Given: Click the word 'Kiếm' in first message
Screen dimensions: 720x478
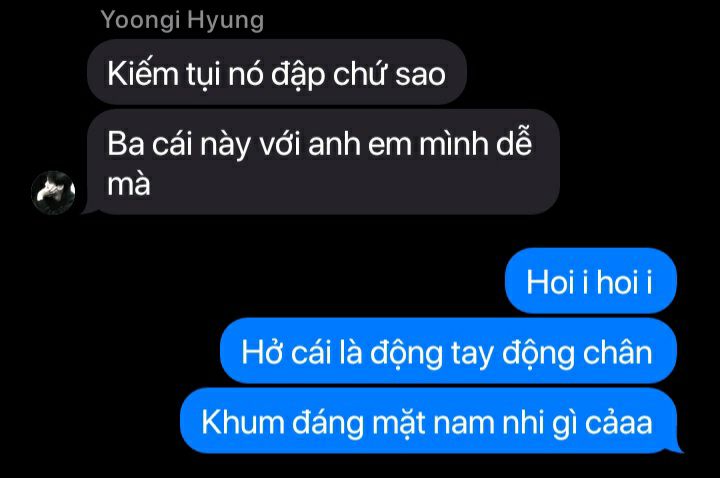Looking at the screenshot, I should click(143, 73).
